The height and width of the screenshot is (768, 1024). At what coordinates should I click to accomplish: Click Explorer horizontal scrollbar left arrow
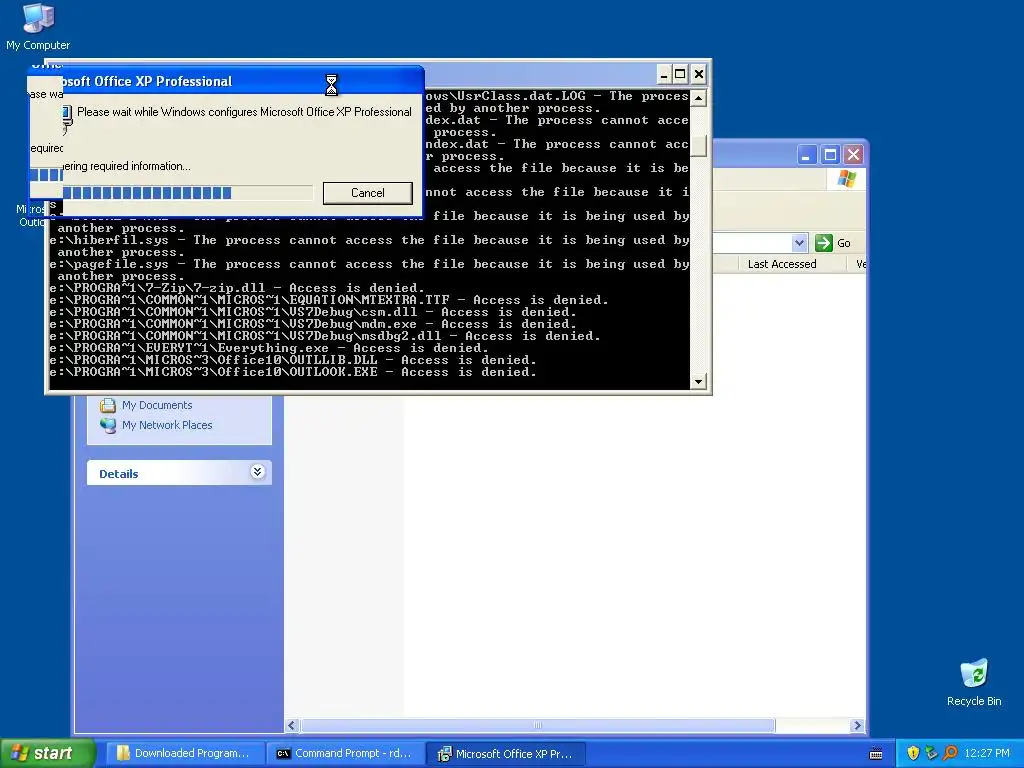[x=292, y=726]
